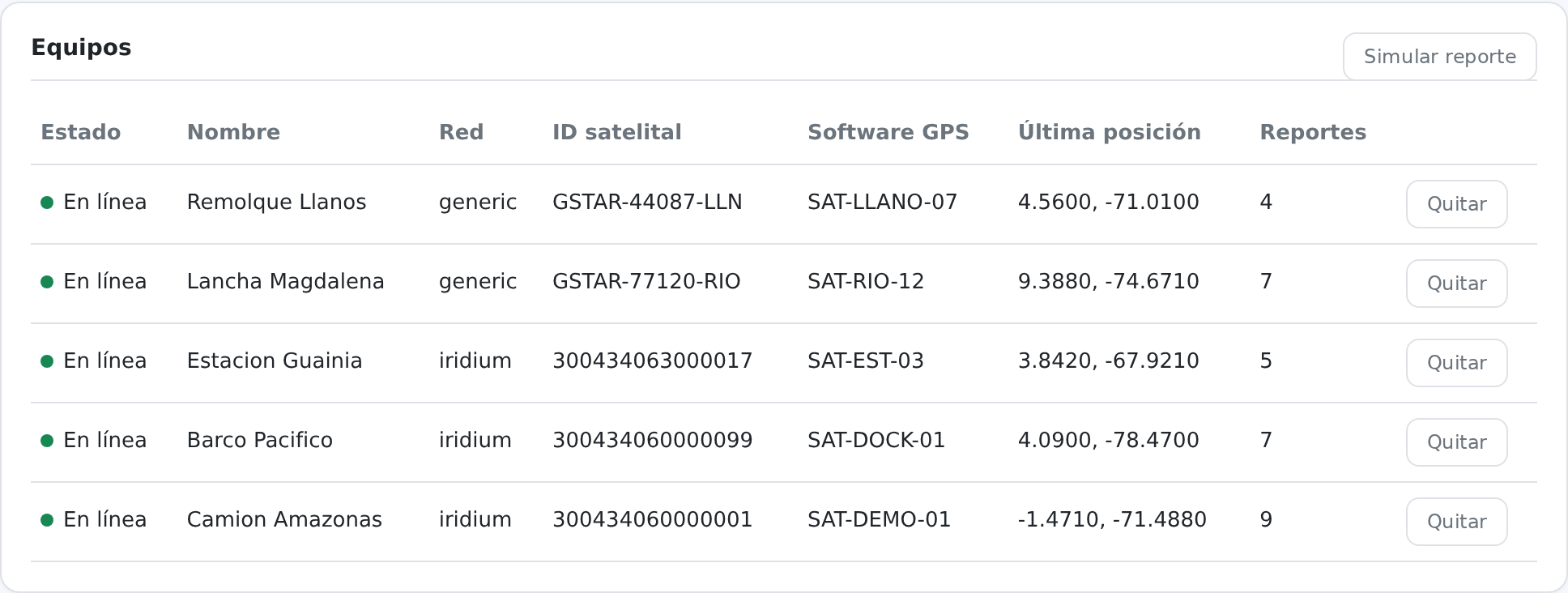Click the ID satelital column header
The width and height of the screenshot is (1568, 593).
click(x=617, y=132)
